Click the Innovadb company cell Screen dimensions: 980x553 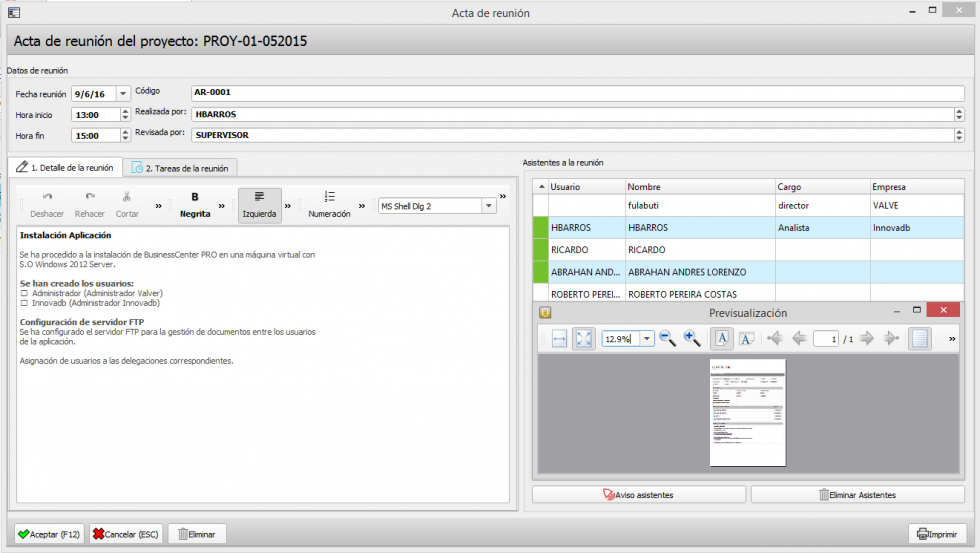[917, 227]
